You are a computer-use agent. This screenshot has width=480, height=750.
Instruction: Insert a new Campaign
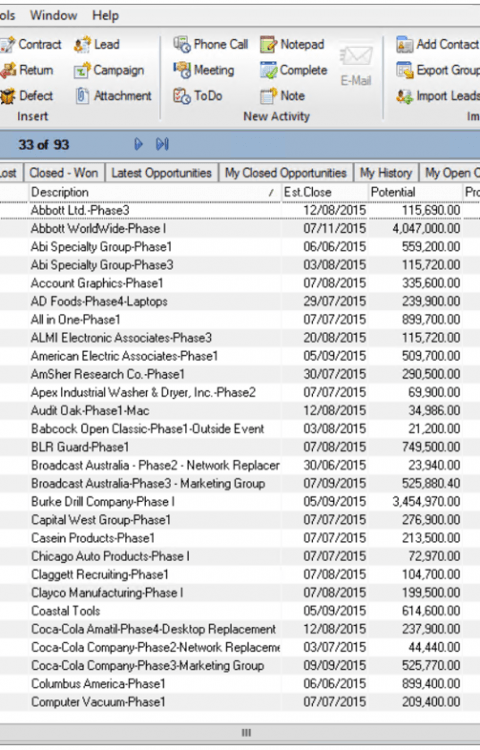click(82, 70)
